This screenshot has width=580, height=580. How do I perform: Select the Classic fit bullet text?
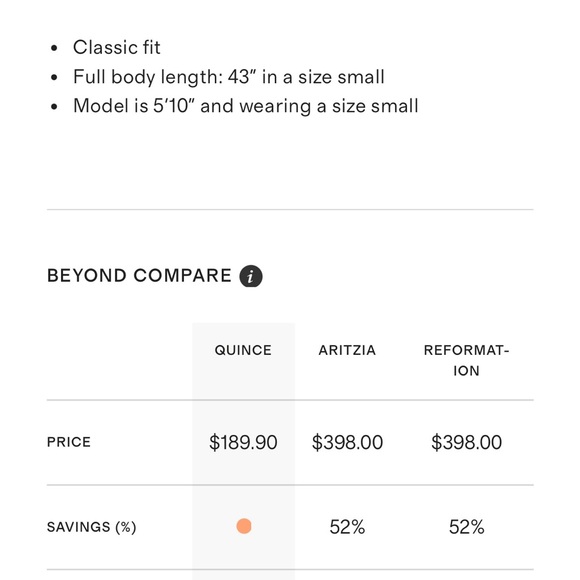tap(117, 47)
